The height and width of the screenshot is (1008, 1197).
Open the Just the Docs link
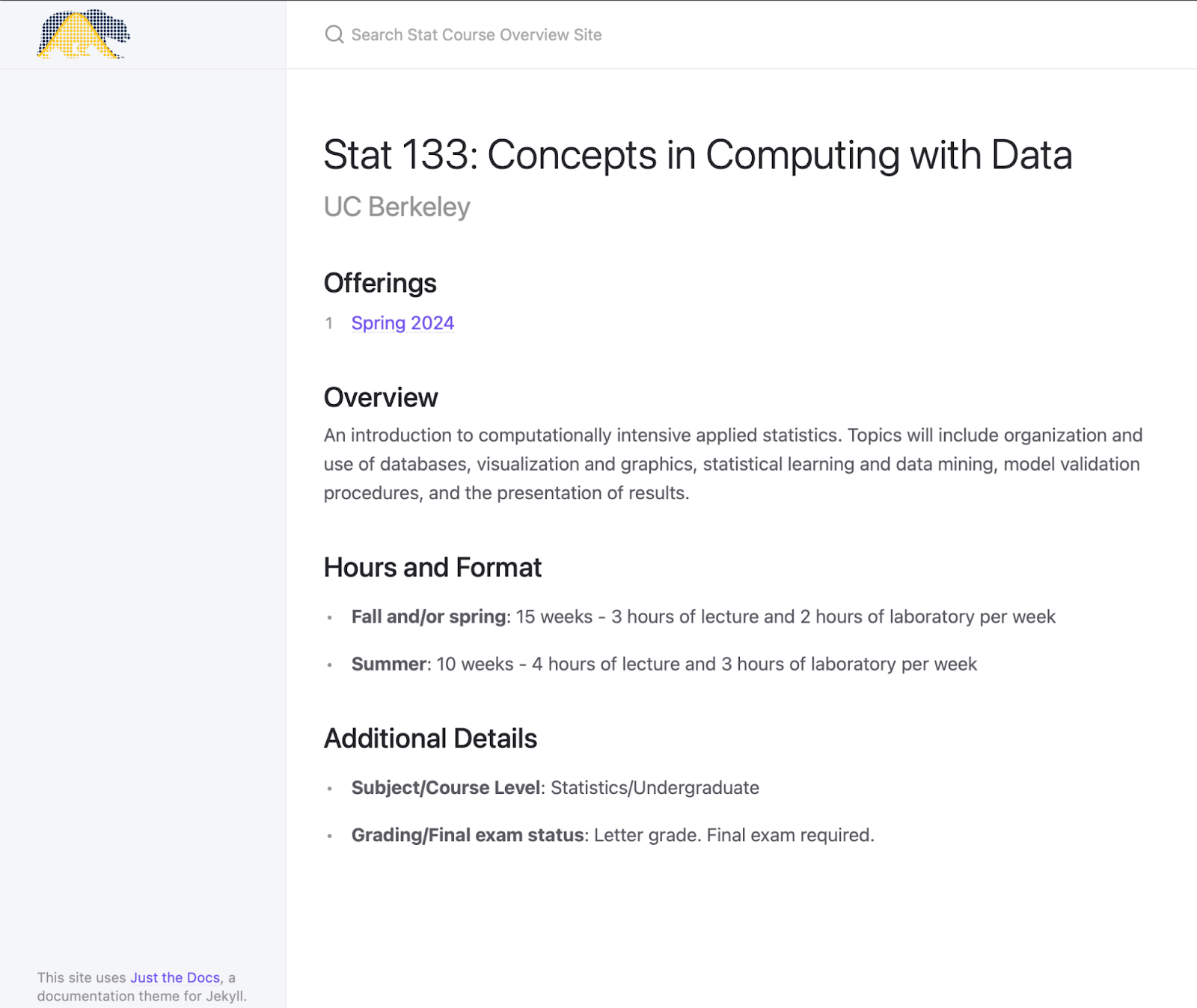175,977
